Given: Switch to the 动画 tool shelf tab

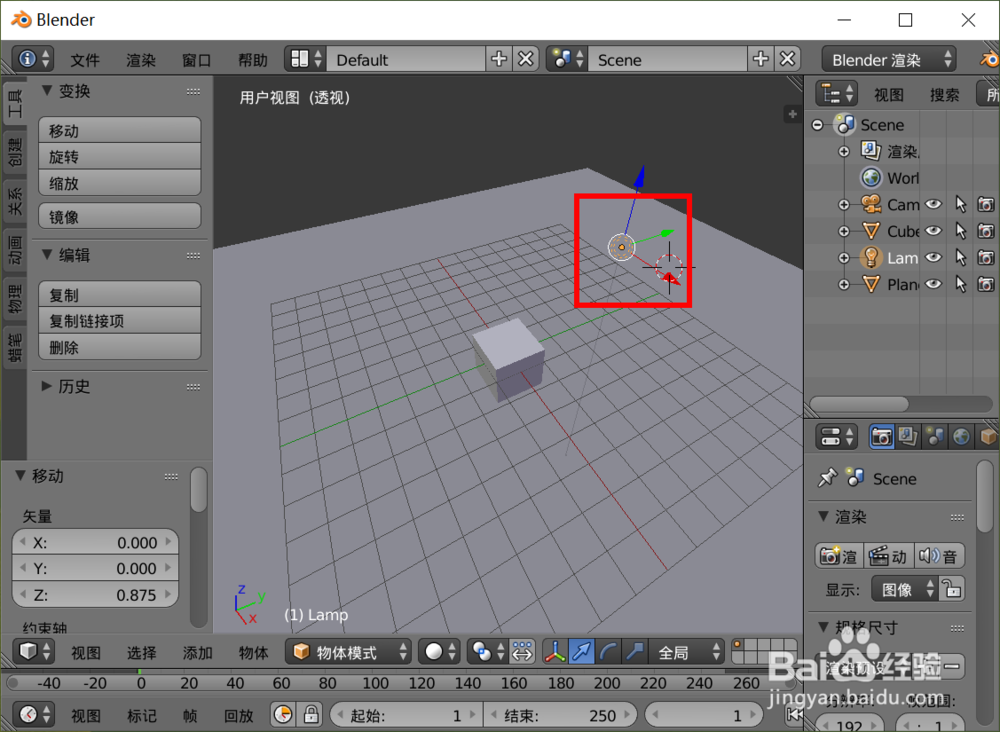Looking at the screenshot, I should (x=14, y=250).
